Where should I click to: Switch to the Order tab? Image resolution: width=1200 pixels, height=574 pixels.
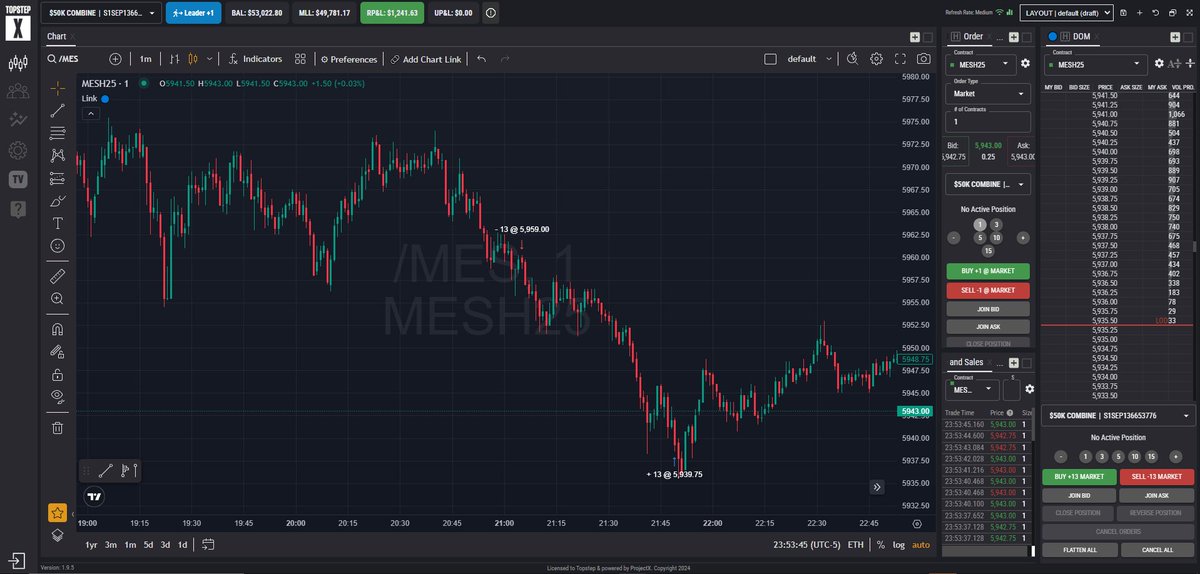973,36
